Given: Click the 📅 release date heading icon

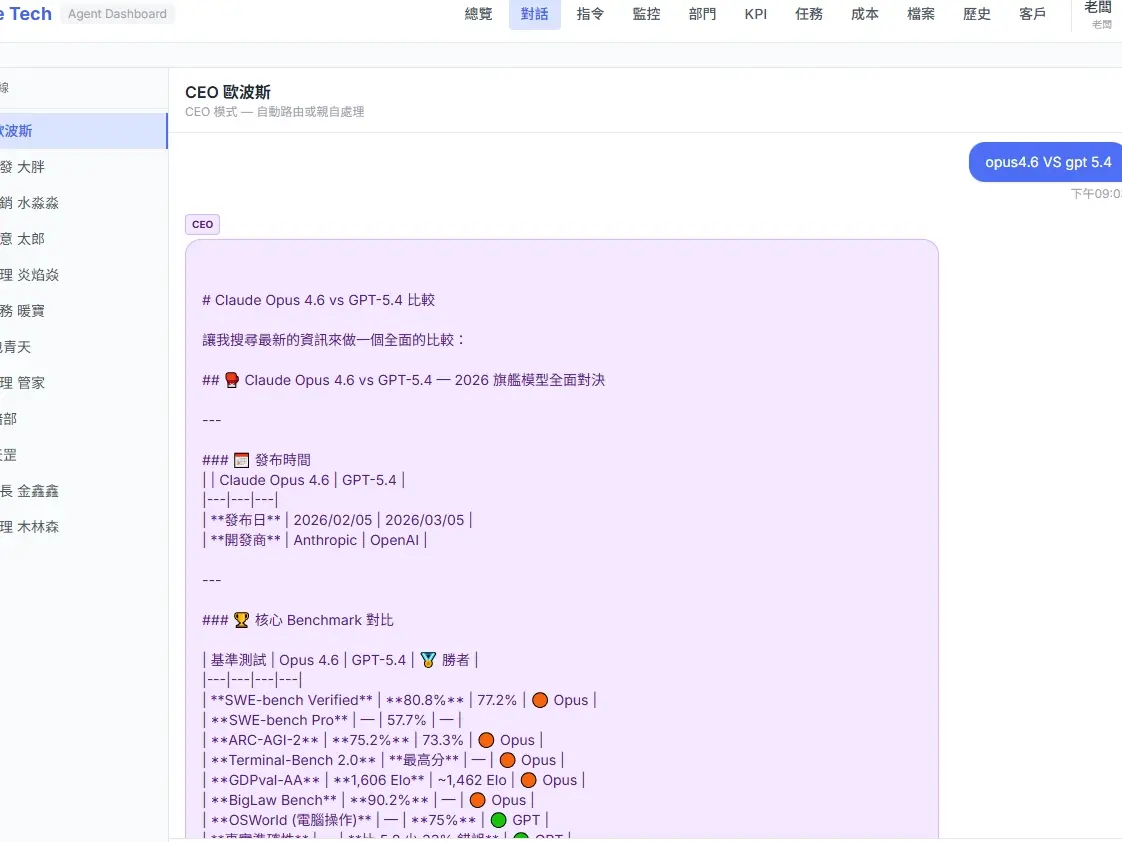Looking at the screenshot, I should tap(240, 459).
